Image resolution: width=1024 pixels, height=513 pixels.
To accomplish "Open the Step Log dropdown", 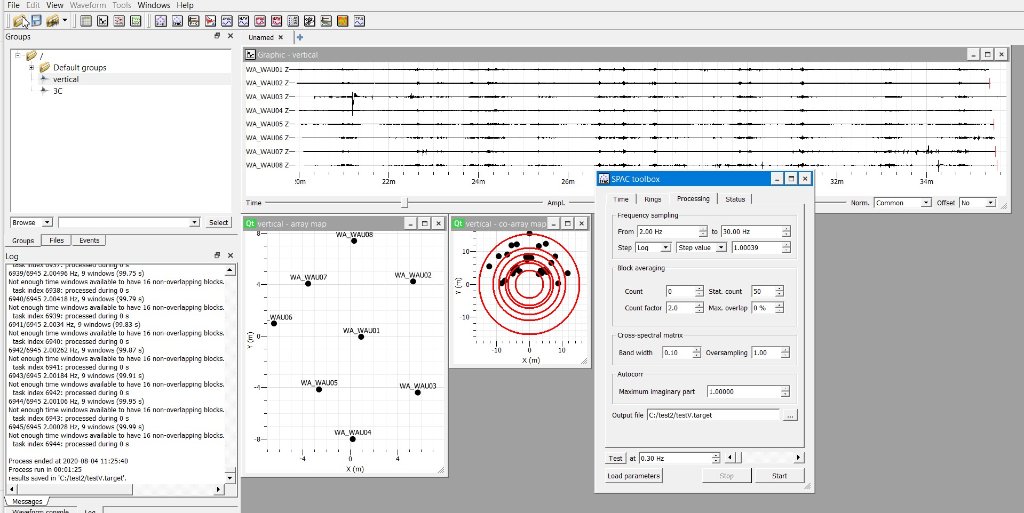I will pyautogui.click(x=653, y=247).
